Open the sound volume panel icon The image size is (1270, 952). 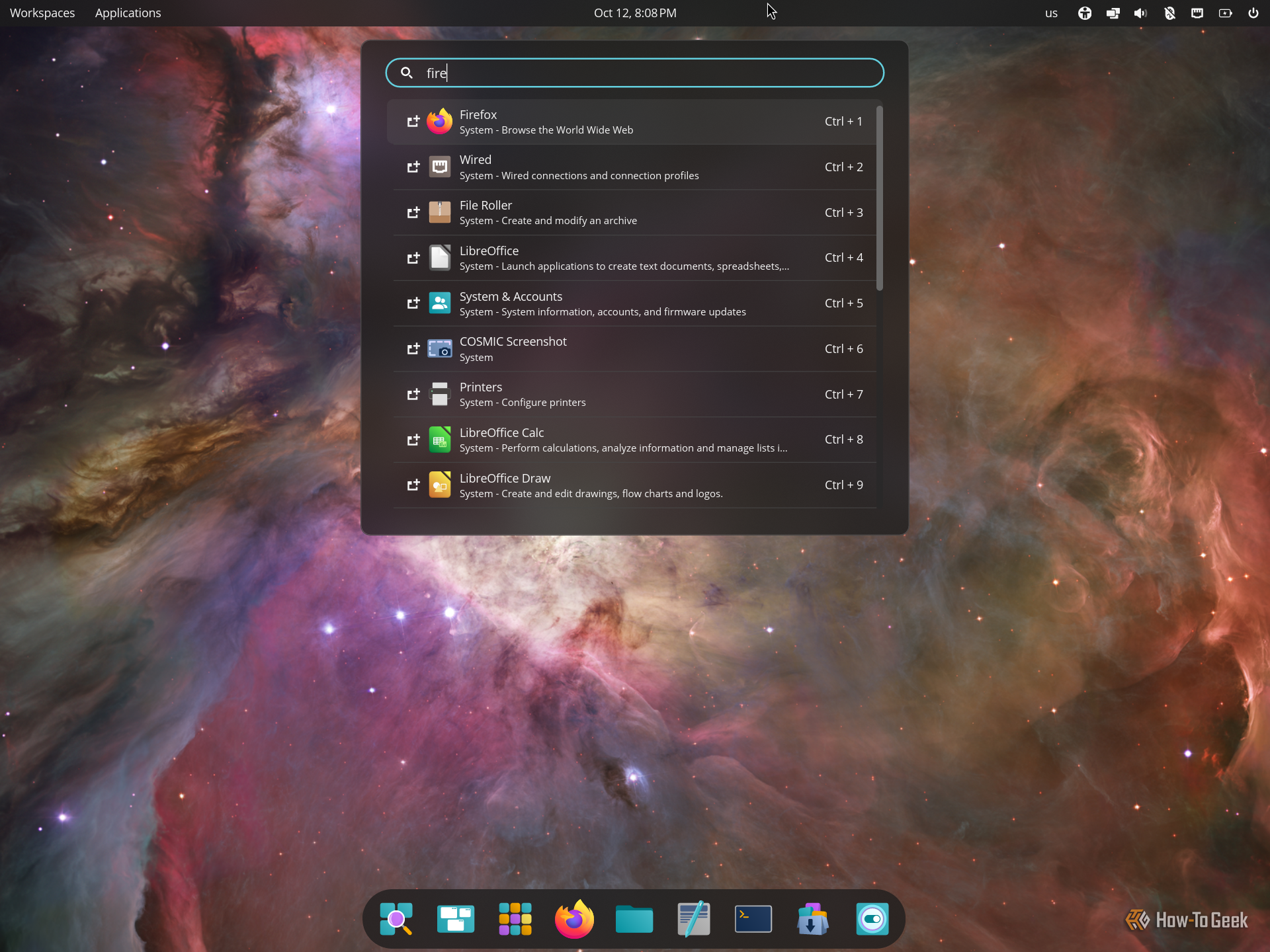[1140, 13]
